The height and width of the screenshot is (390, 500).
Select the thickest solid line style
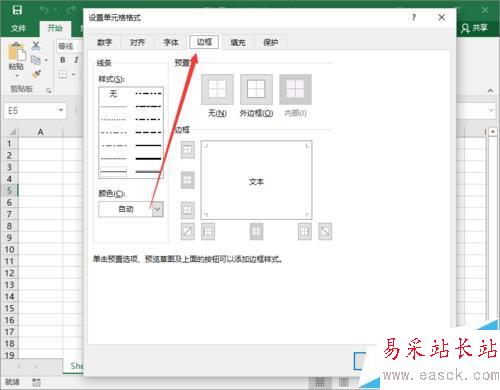pyautogui.click(x=148, y=158)
